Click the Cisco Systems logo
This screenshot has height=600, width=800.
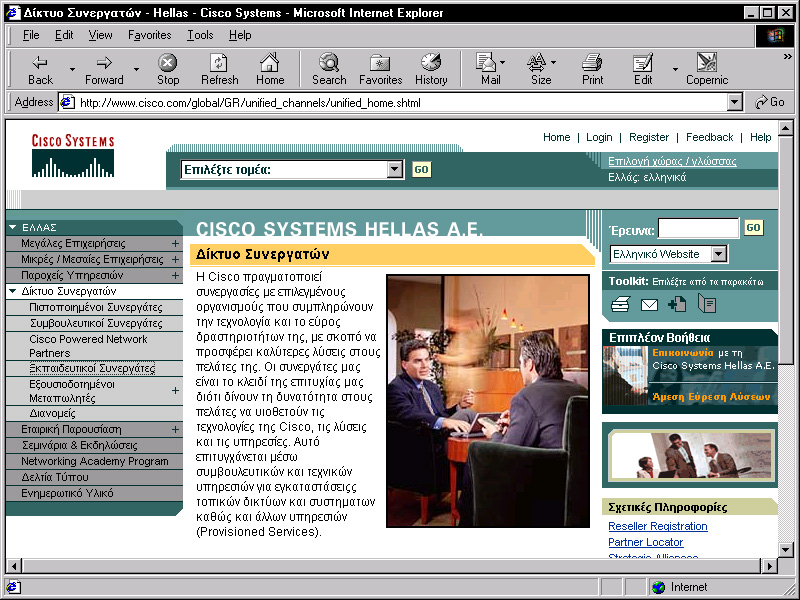tap(73, 156)
